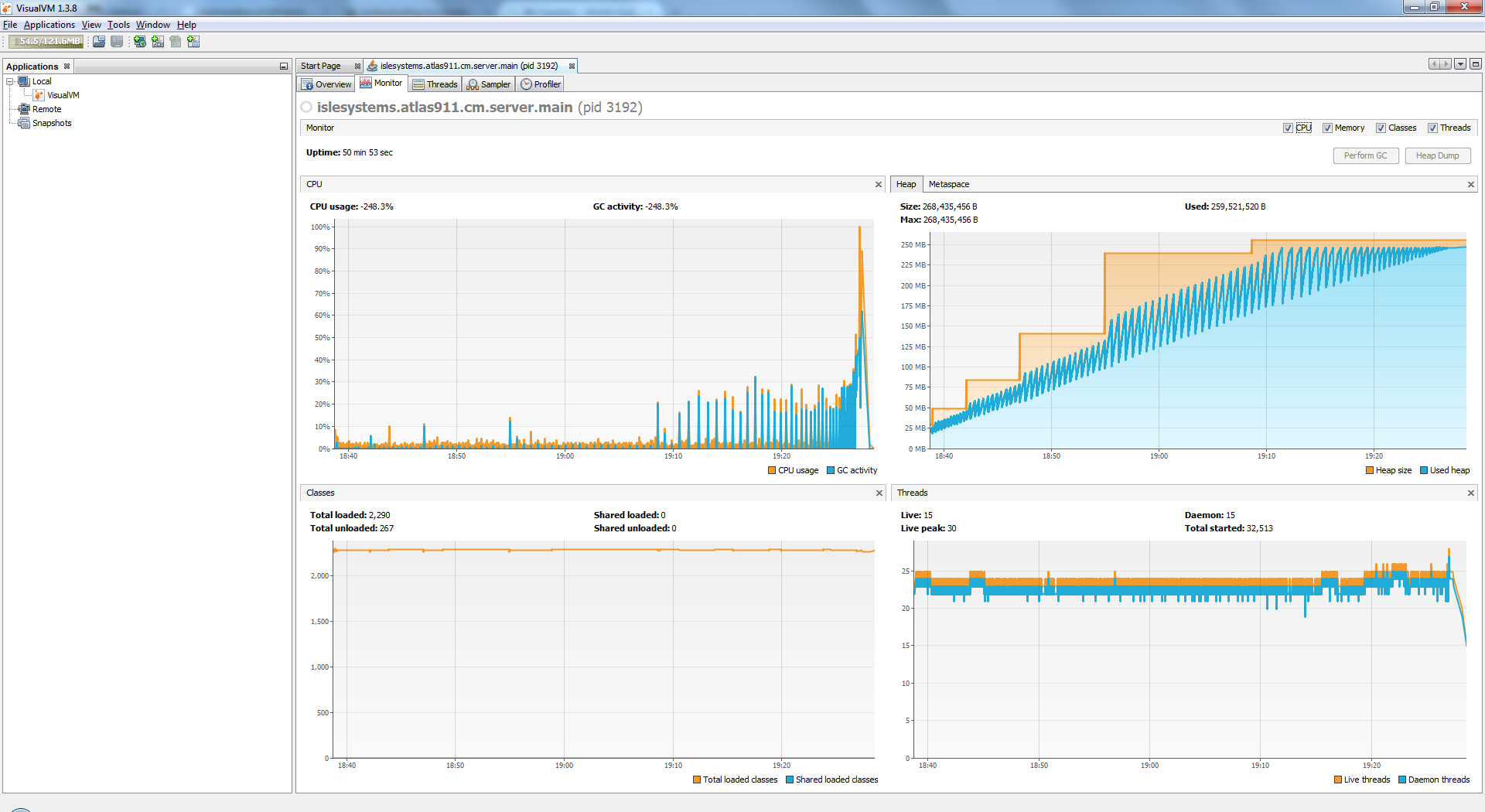The height and width of the screenshot is (812, 1485).
Task: Click the Daemon threads legend swatch
Action: pyautogui.click(x=1402, y=780)
